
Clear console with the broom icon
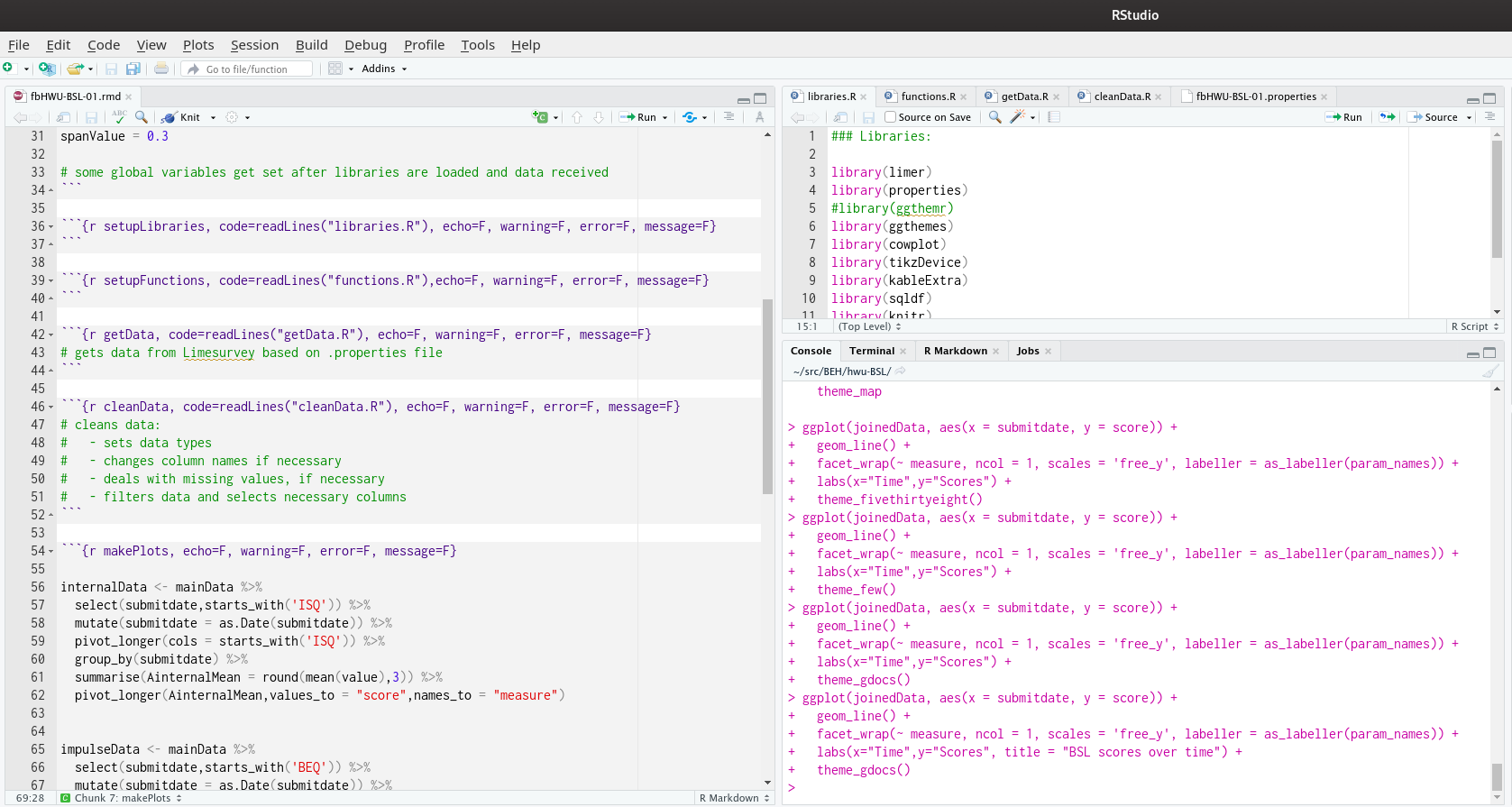point(1490,371)
